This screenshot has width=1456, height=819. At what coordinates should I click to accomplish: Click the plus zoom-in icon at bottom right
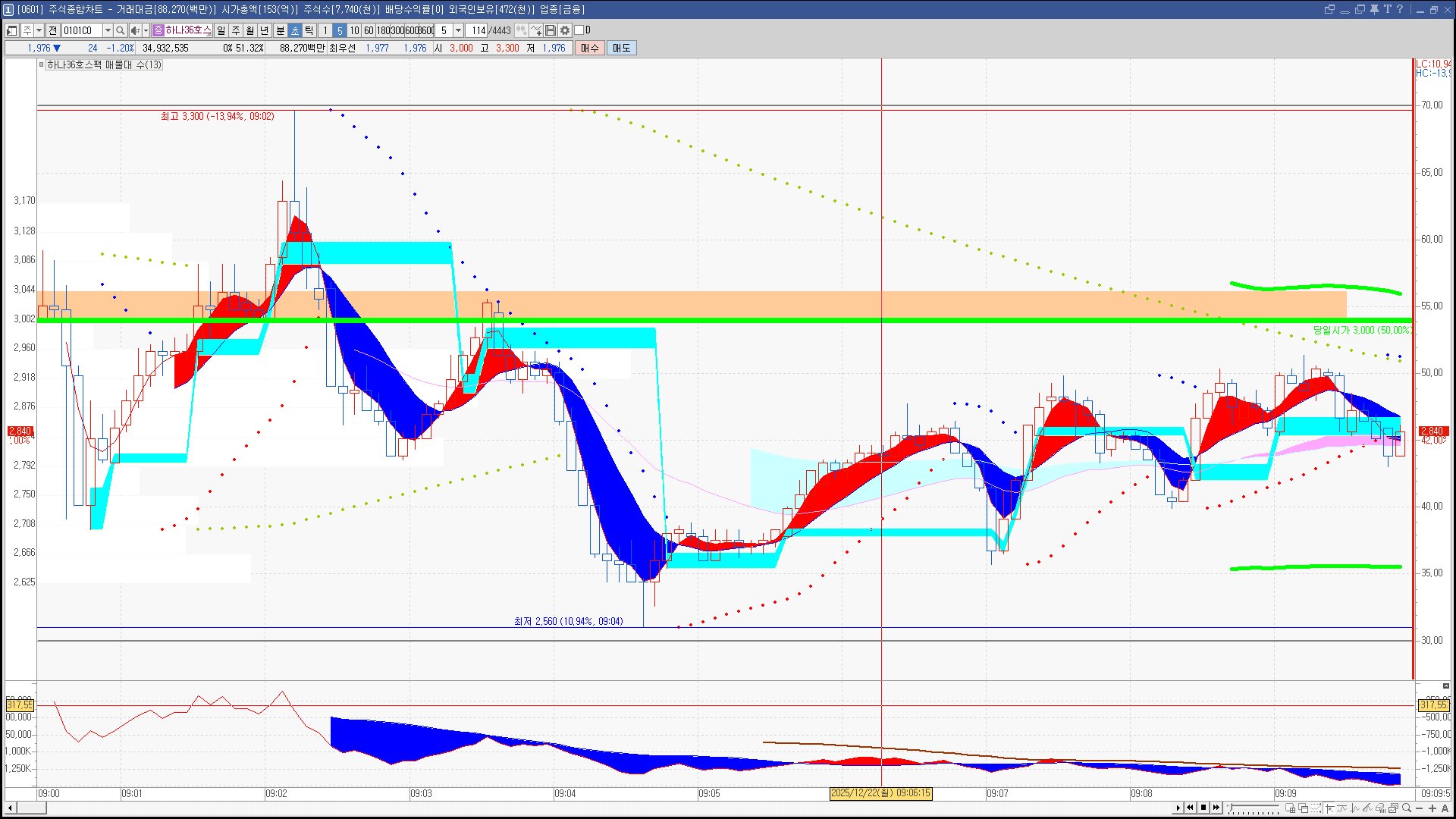tap(1432, 808)
